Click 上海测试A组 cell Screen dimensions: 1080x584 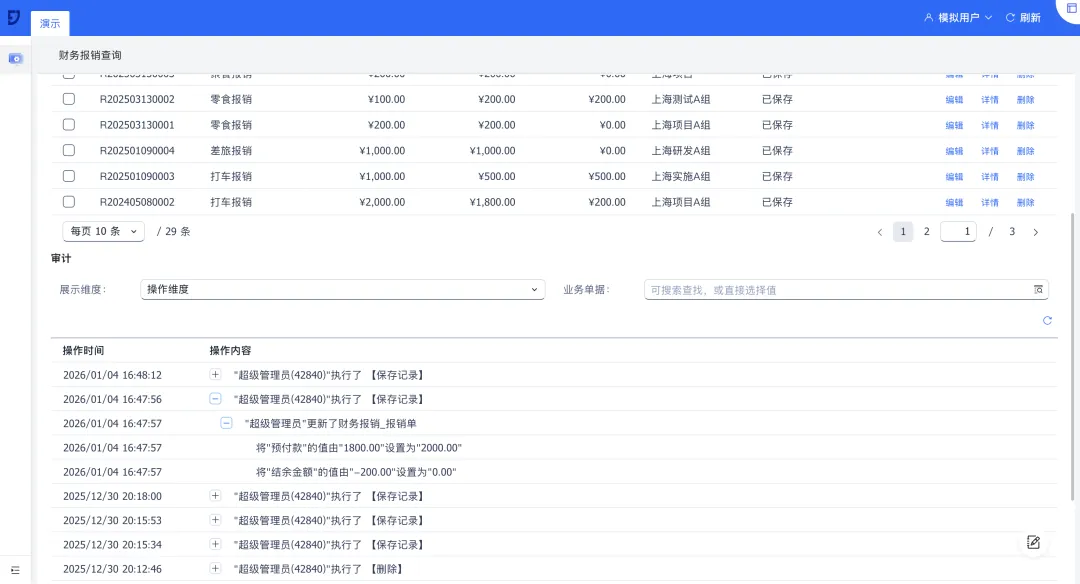[681, 99]
